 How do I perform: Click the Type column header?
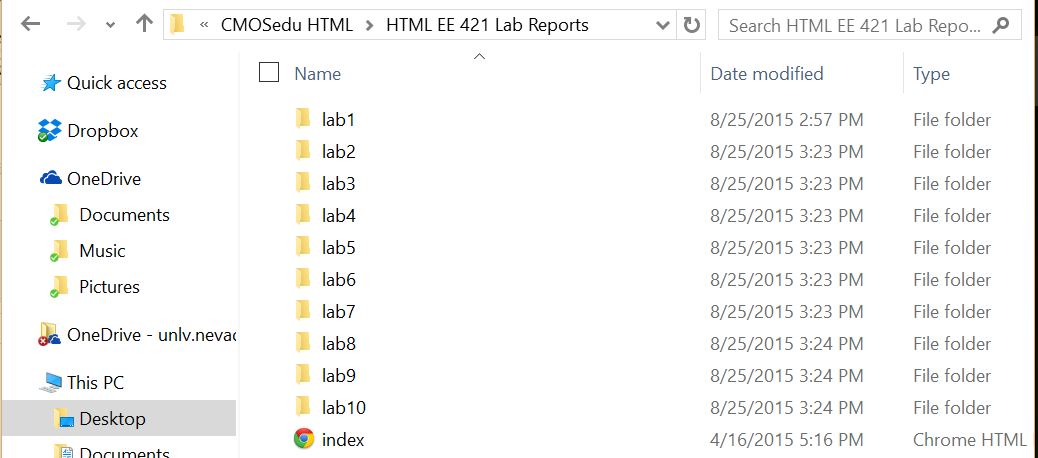(931, 73)
